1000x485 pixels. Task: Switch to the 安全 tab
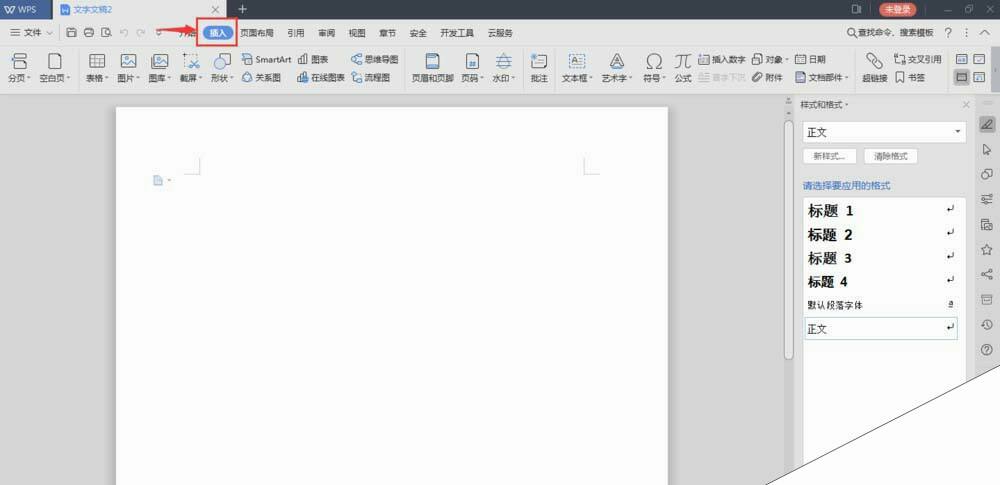(418, 33)
